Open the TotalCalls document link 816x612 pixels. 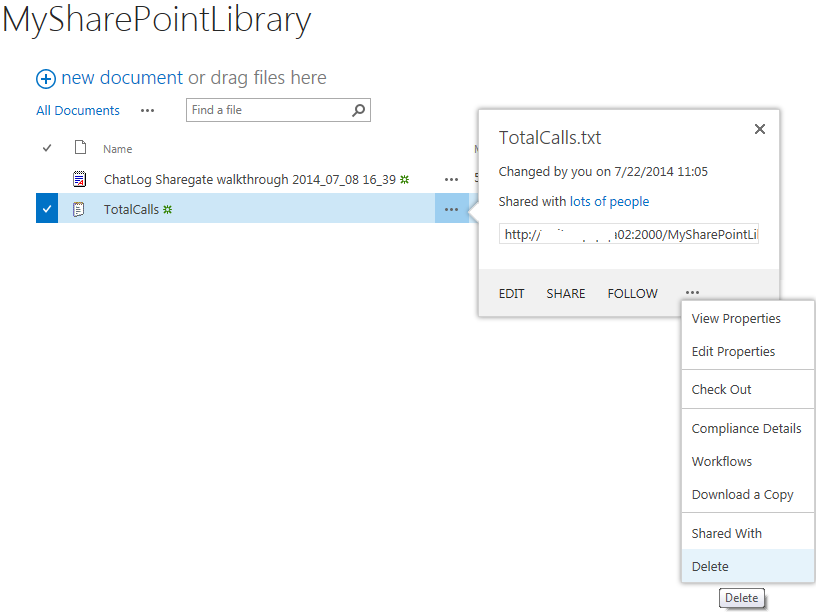131,209
